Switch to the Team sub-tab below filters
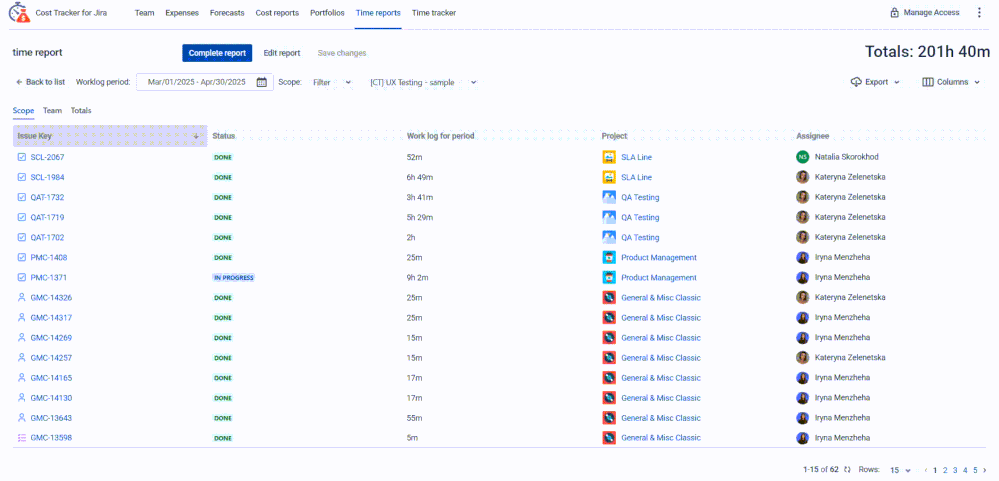This screenshot has height=481, width=999. [52, 111]
